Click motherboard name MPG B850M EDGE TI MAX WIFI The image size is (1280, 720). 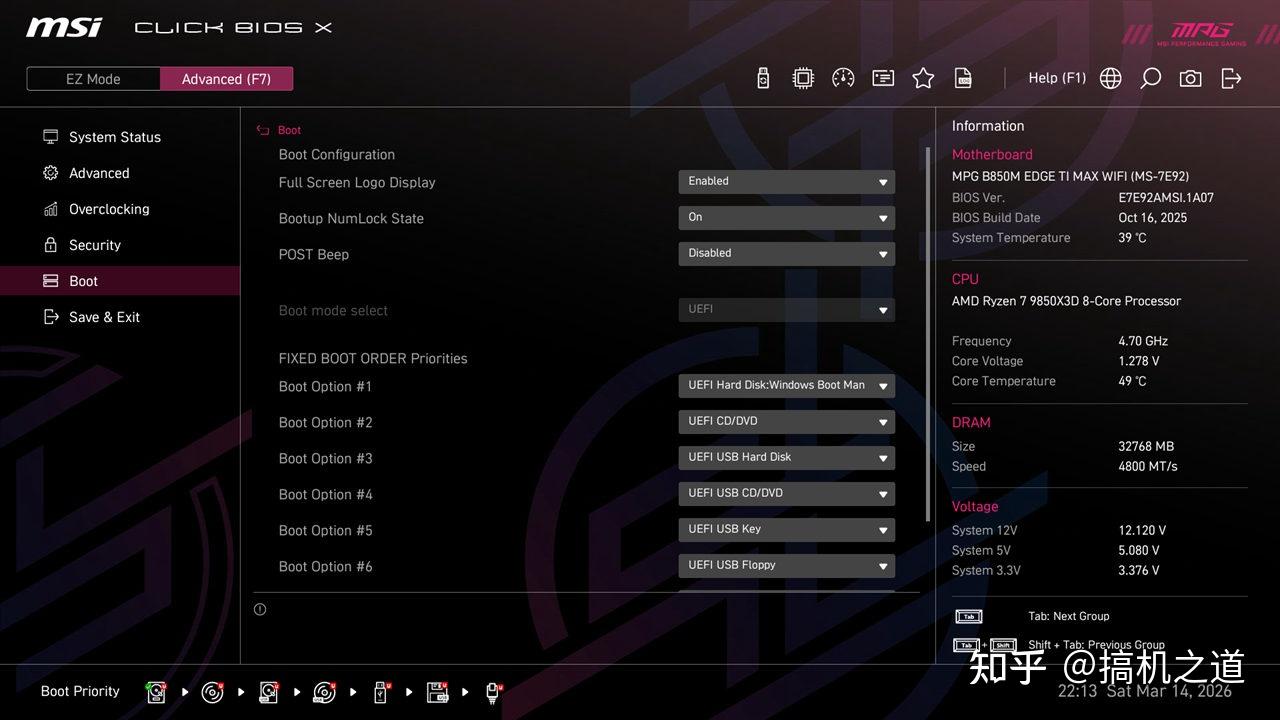[x=1070, y=177]
